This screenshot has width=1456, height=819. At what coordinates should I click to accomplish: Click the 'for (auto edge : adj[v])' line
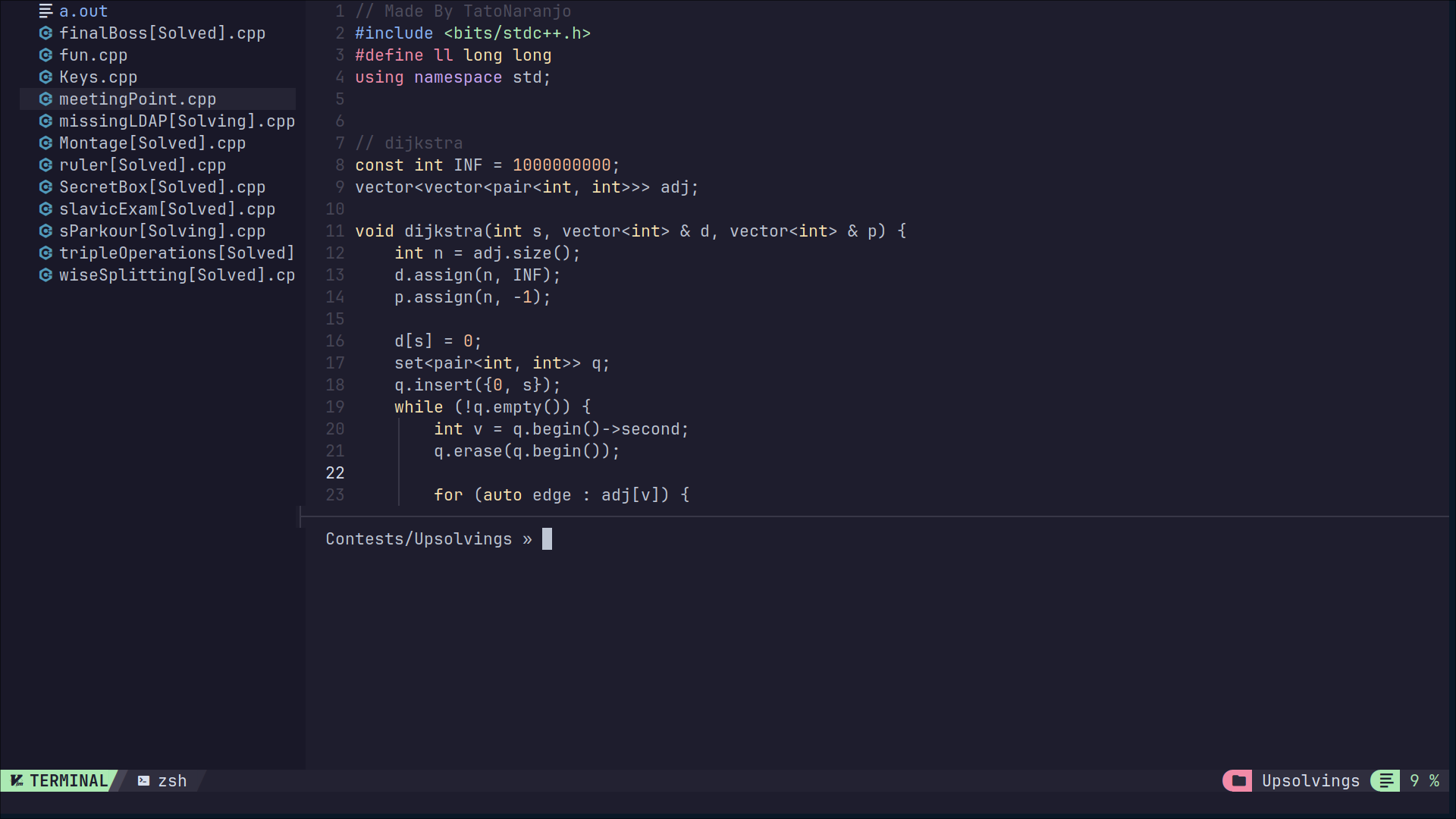coord(561,495)
